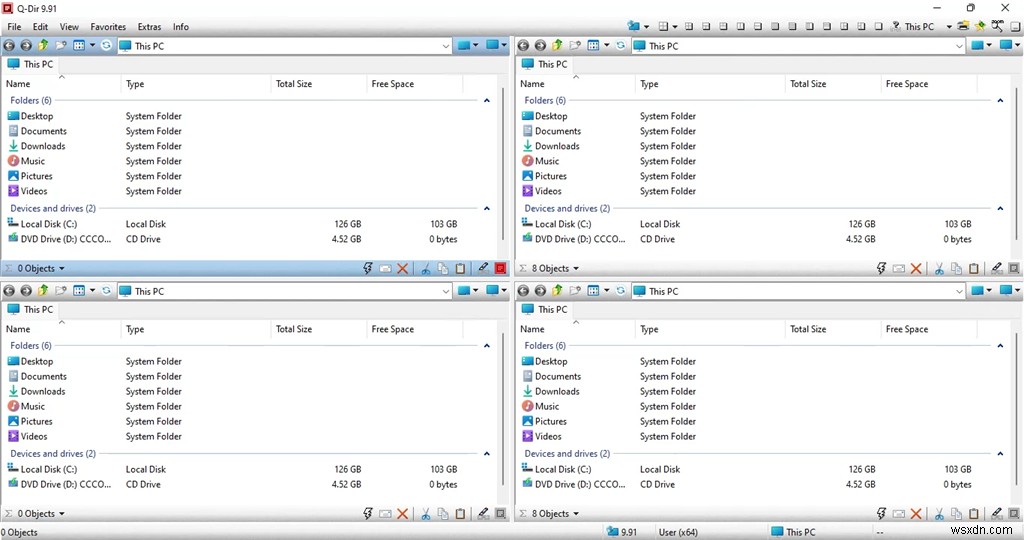Click version 9.91 in bottom status bar

point(622,532)
